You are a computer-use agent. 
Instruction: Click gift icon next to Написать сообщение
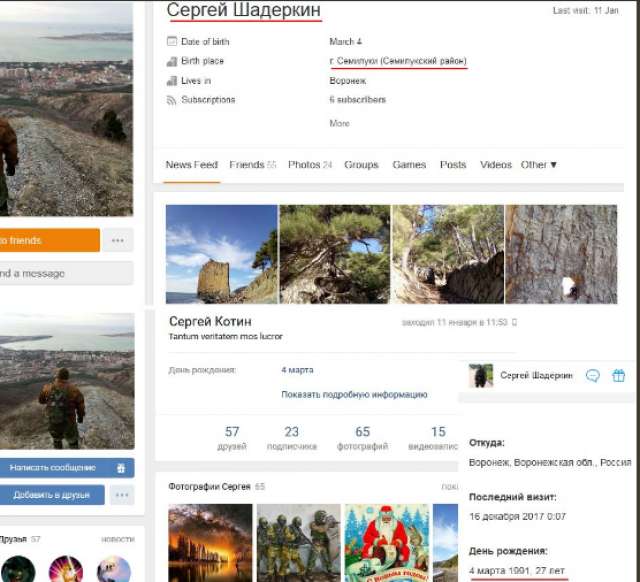[x=120, y=467]
